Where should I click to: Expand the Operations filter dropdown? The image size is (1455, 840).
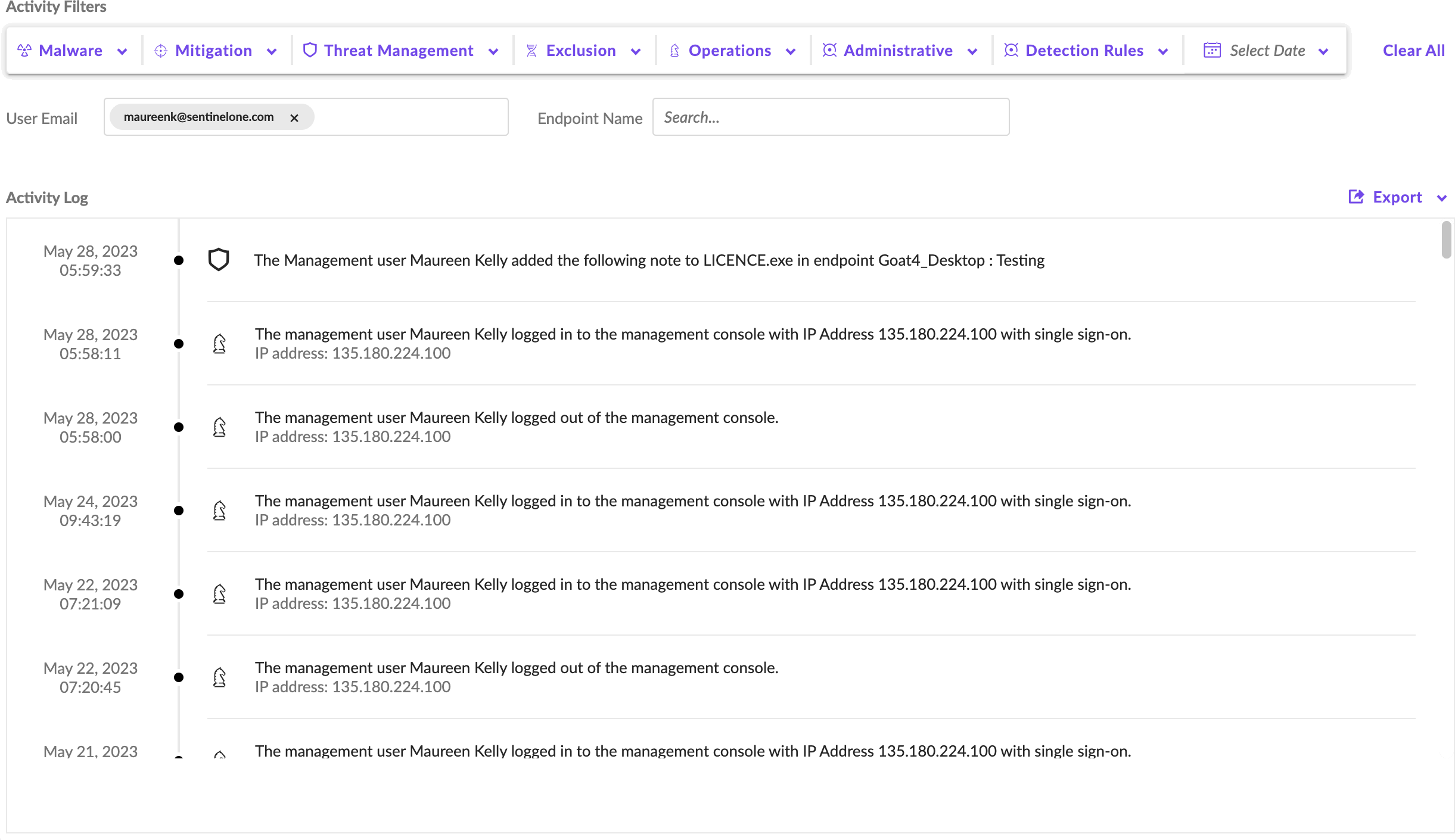coord(791,51)
